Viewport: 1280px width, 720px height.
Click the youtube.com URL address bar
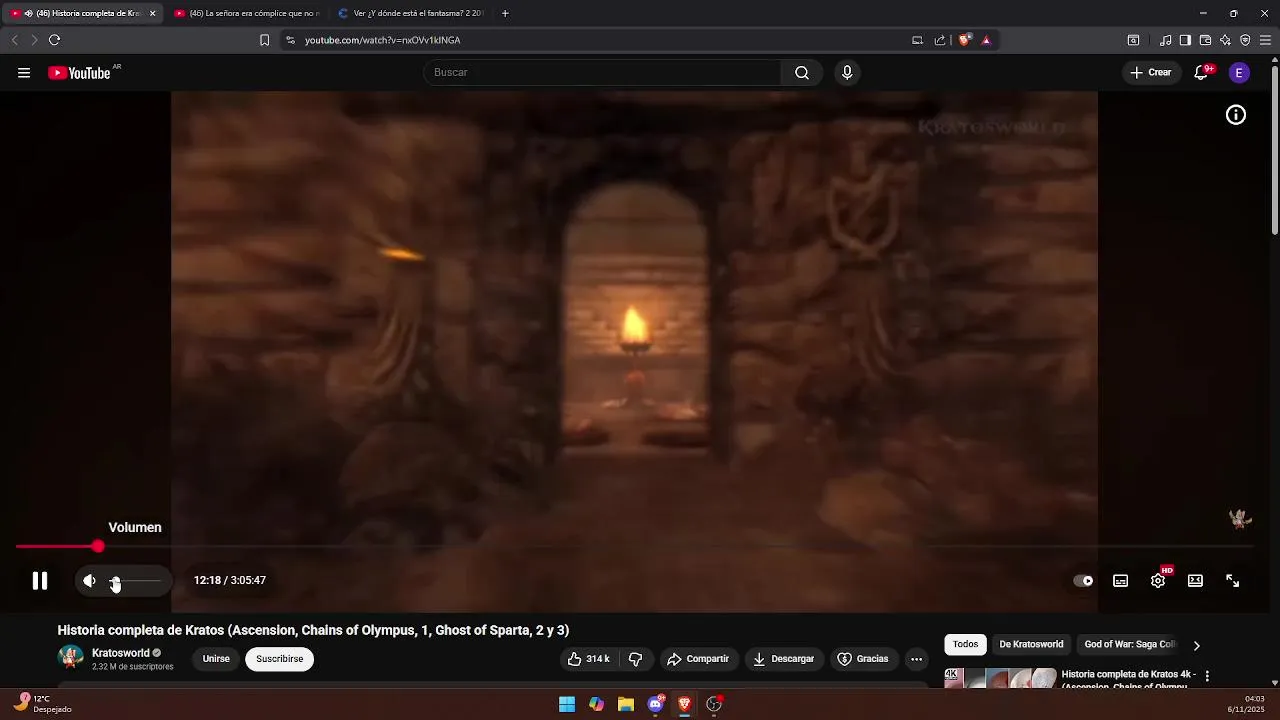click(382, 40)
